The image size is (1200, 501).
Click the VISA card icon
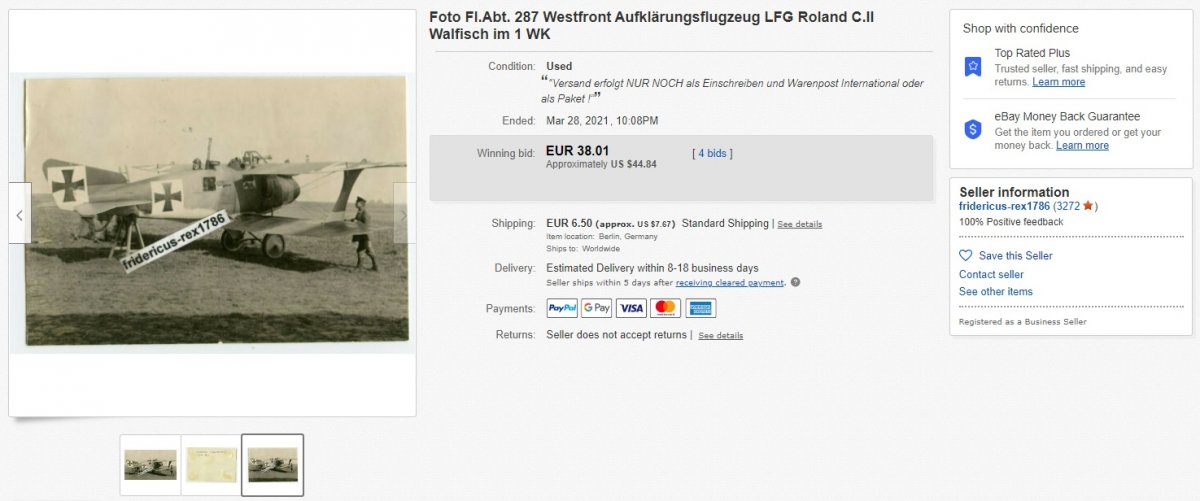coord(631,308)
